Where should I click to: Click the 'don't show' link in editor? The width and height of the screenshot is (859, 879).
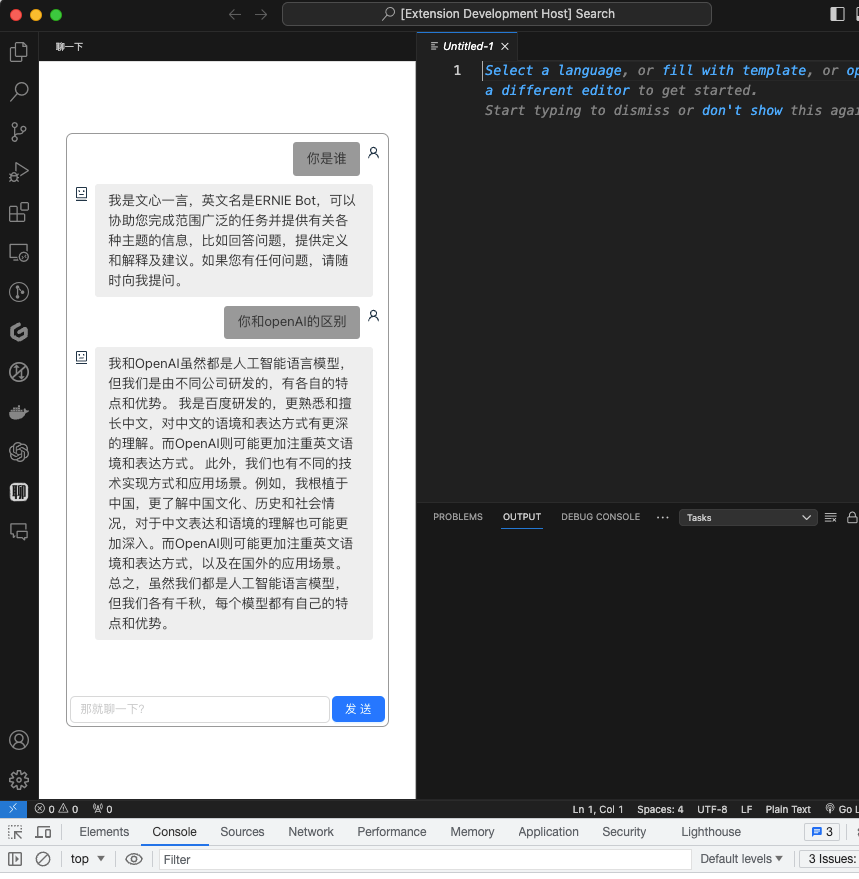point(742,110)
